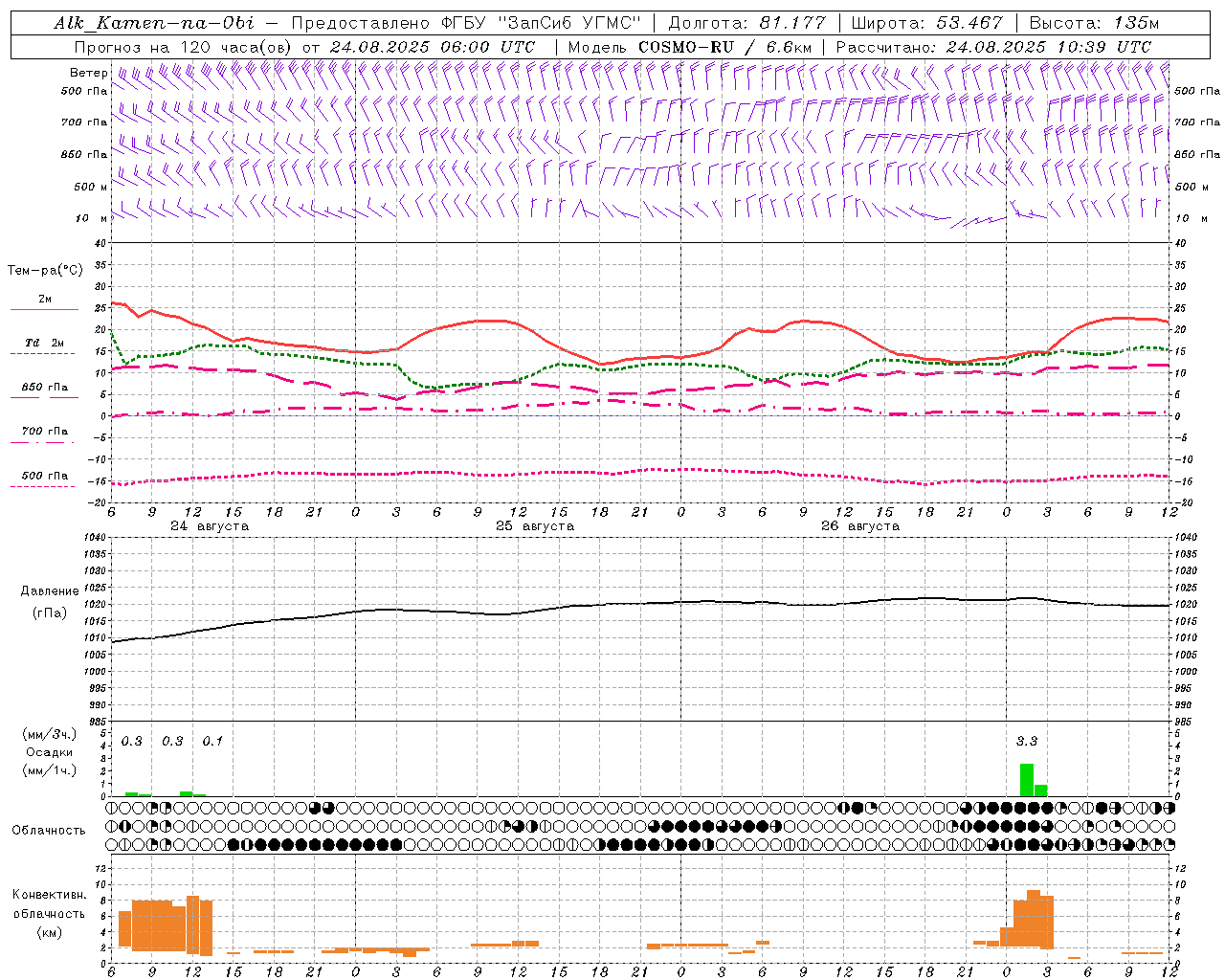Click the 25 августа date label
Screen dimensions: 1225x980
(x=534, y=526)
